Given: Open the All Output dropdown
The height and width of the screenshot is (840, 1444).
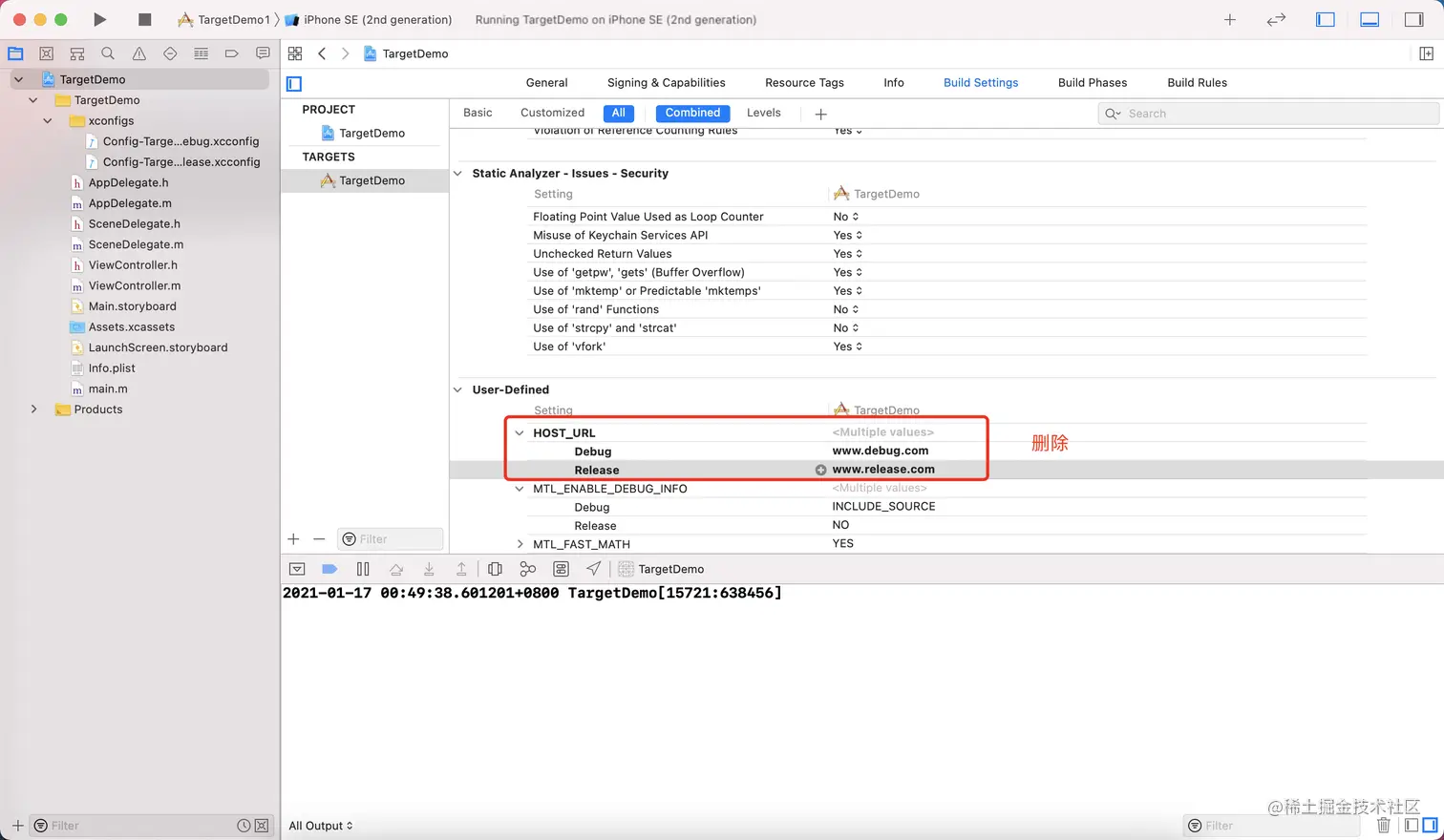Looking at the screenshot, I should click(321, 826).
